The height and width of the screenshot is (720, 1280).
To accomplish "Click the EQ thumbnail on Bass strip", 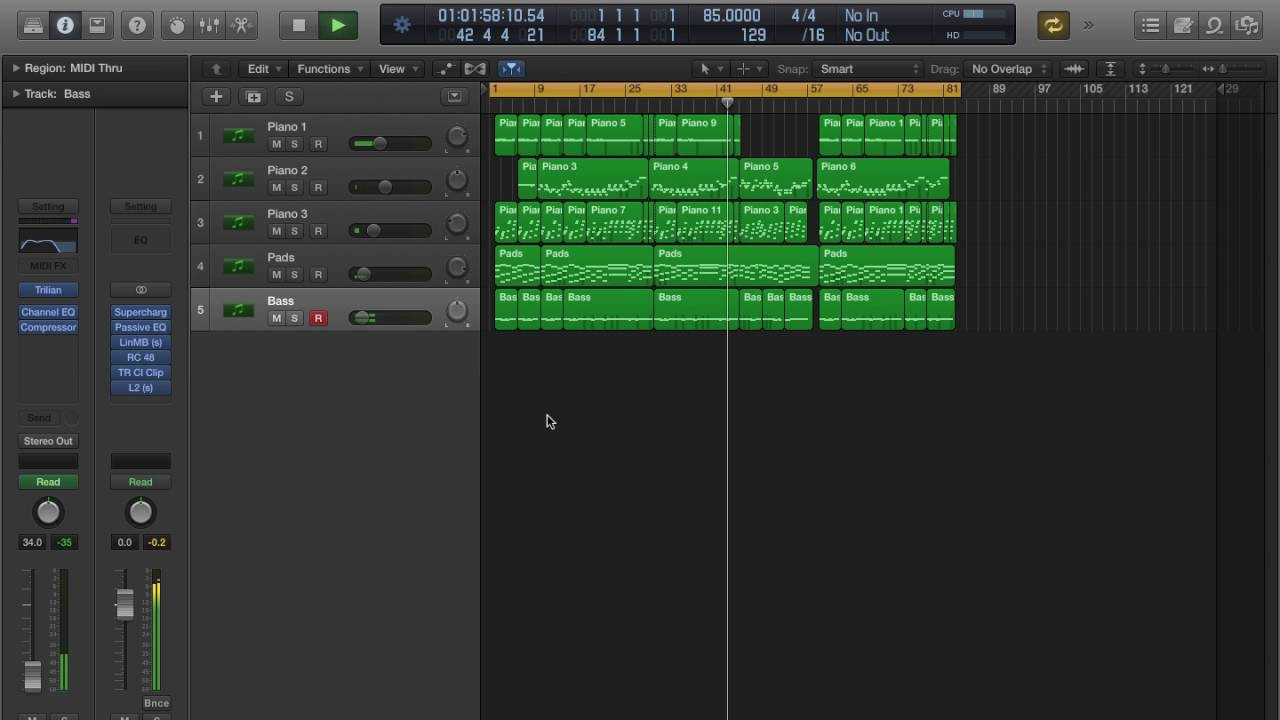I will point(48,241).
